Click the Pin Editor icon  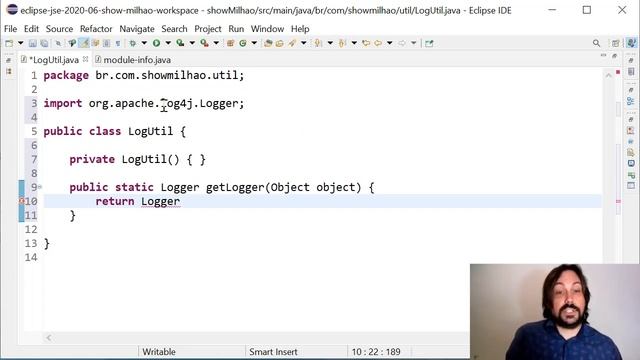[429, 43]
